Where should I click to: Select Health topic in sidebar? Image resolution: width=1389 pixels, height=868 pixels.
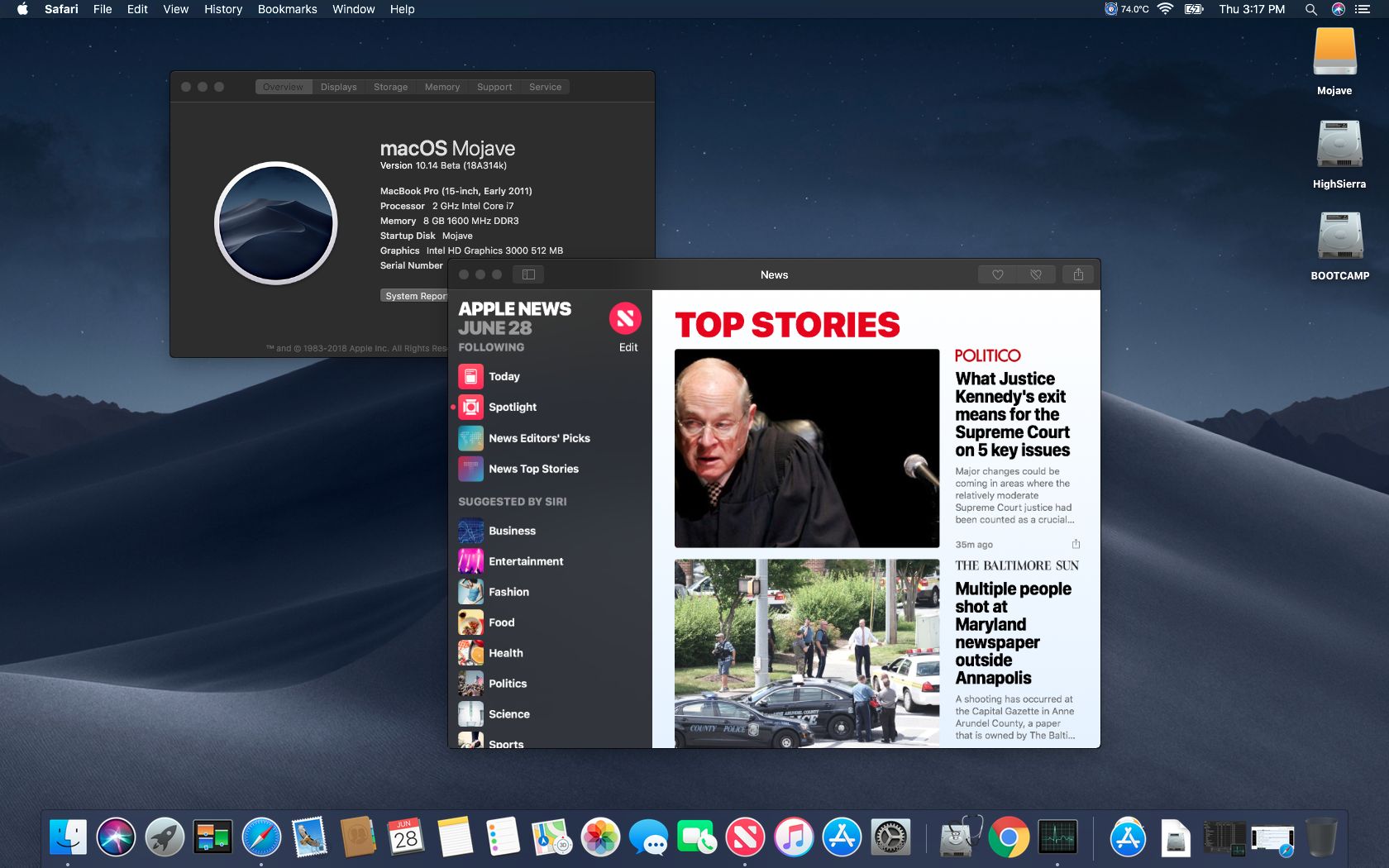[549, 653]
